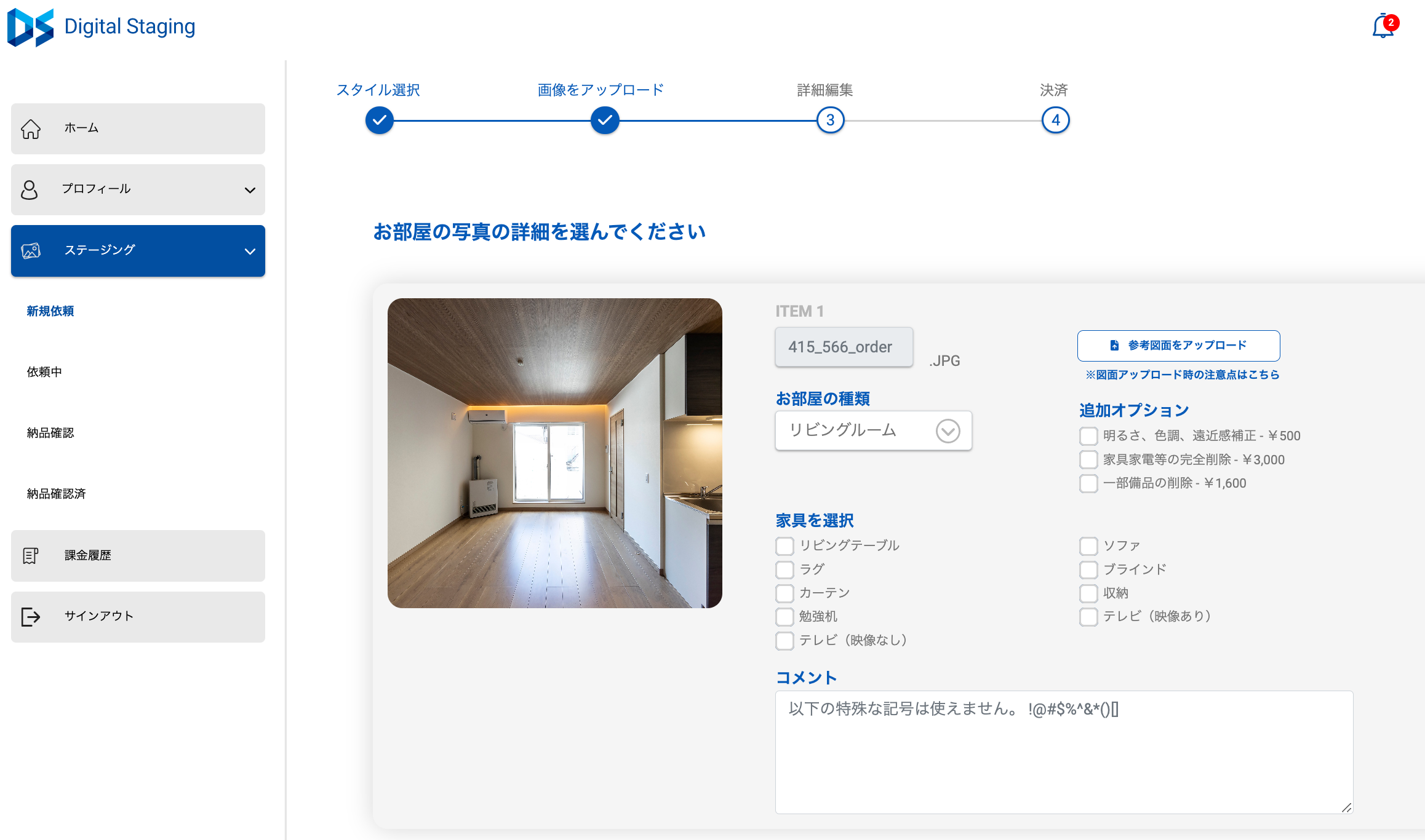
Task: Open 依頼中 in the sidebar
Action: coord(44,372)
